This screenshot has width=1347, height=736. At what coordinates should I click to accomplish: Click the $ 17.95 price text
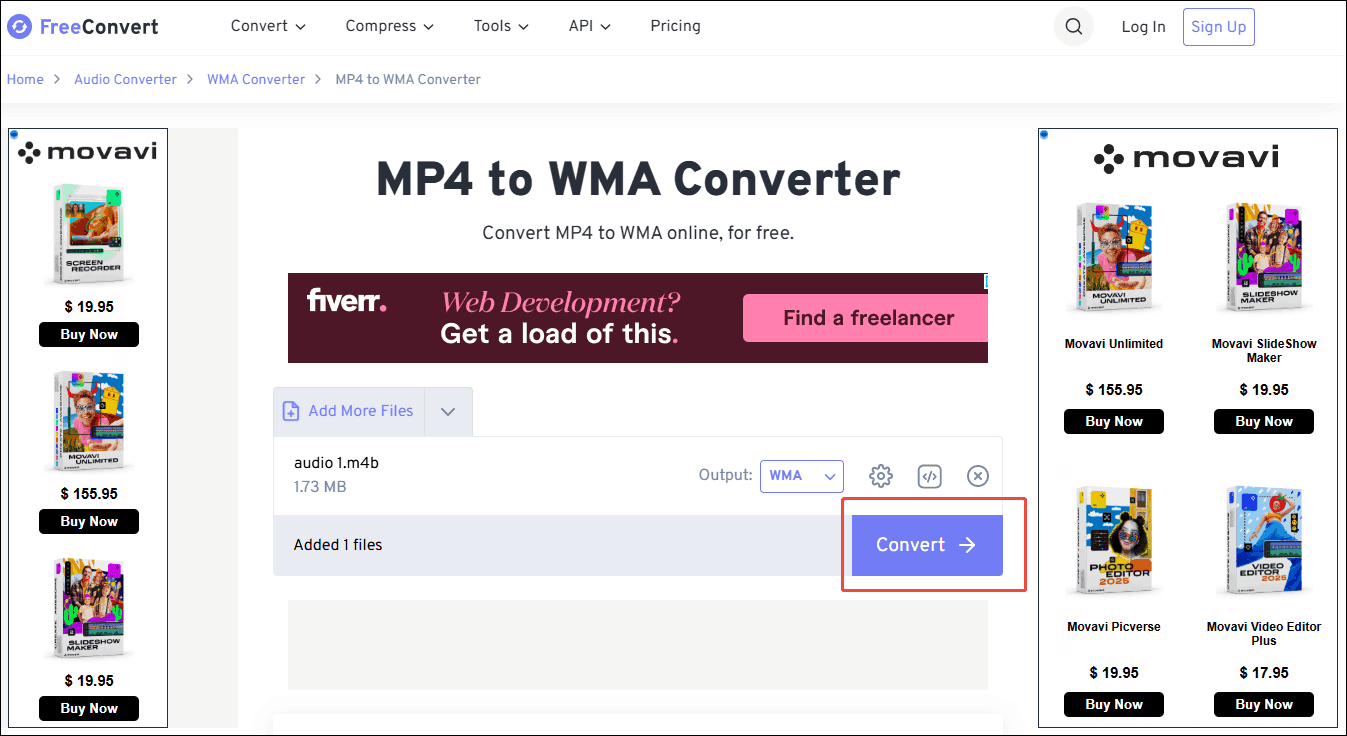(1264, 673)
